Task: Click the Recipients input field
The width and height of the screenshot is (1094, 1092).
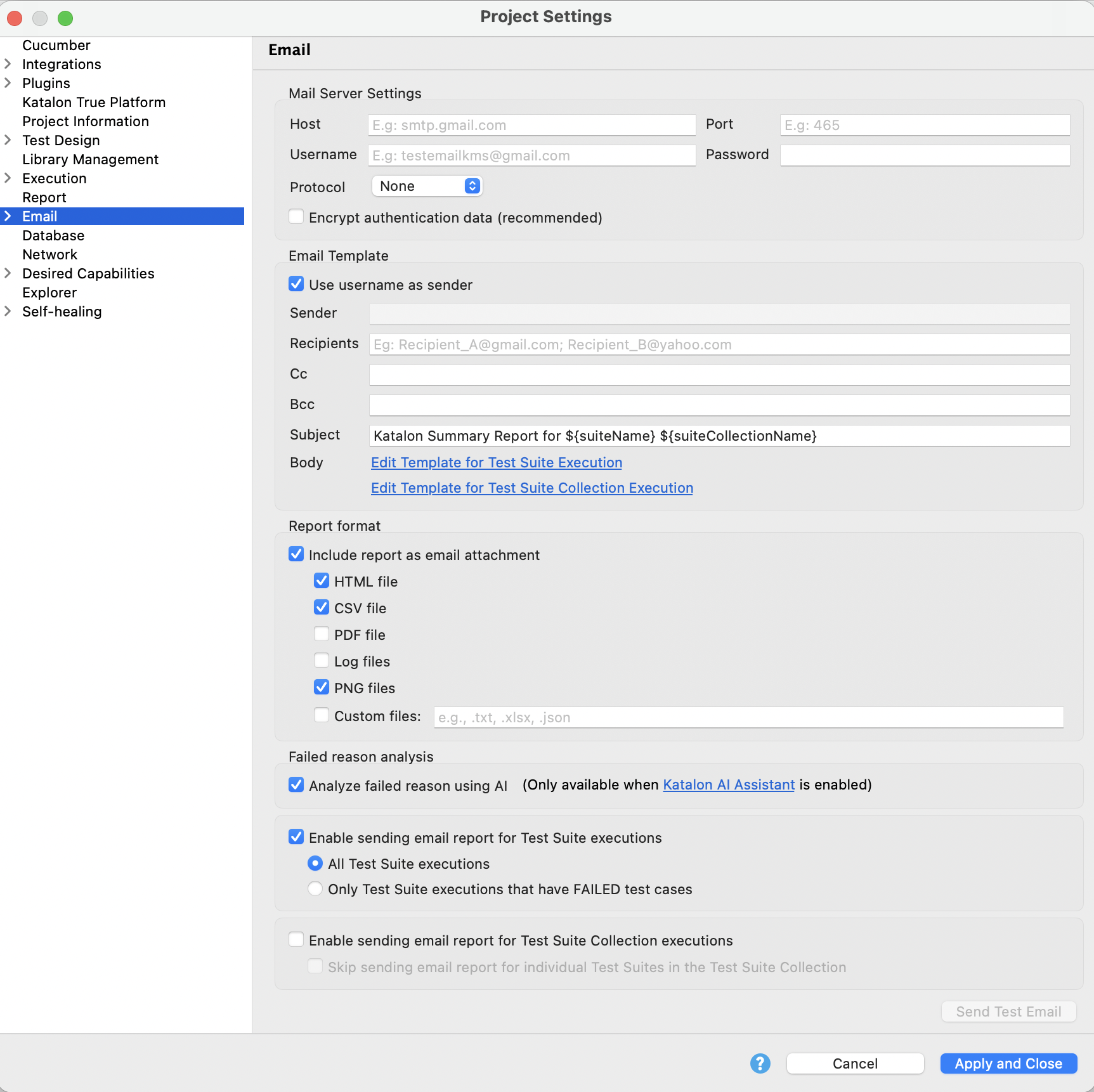Action: click(x=719, y=344)
